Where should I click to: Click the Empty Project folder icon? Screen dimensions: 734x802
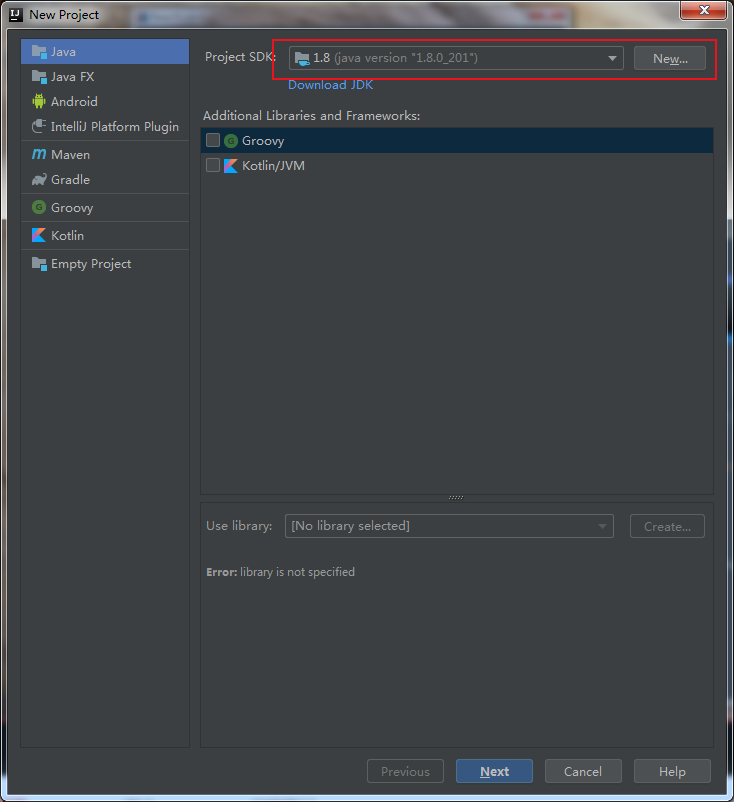pyautogui.click(x=39, y=263)
